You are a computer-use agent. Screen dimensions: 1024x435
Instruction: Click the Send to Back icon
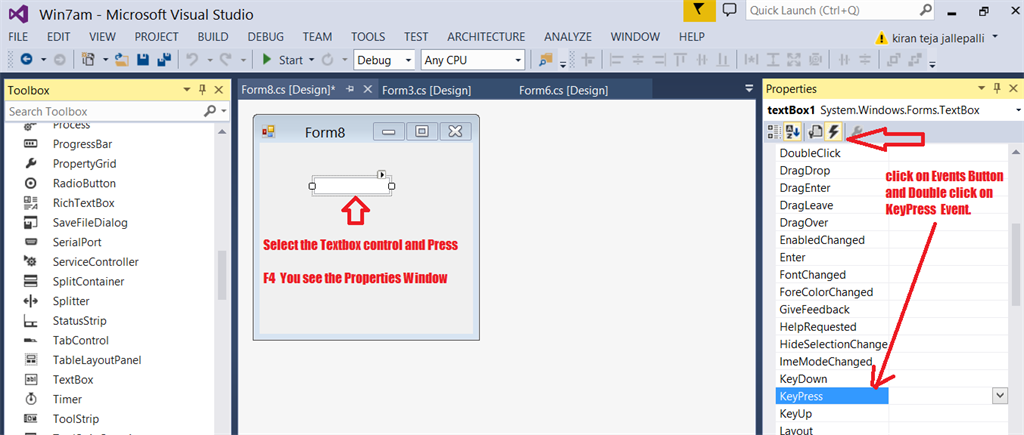click(x=915, y=59)
